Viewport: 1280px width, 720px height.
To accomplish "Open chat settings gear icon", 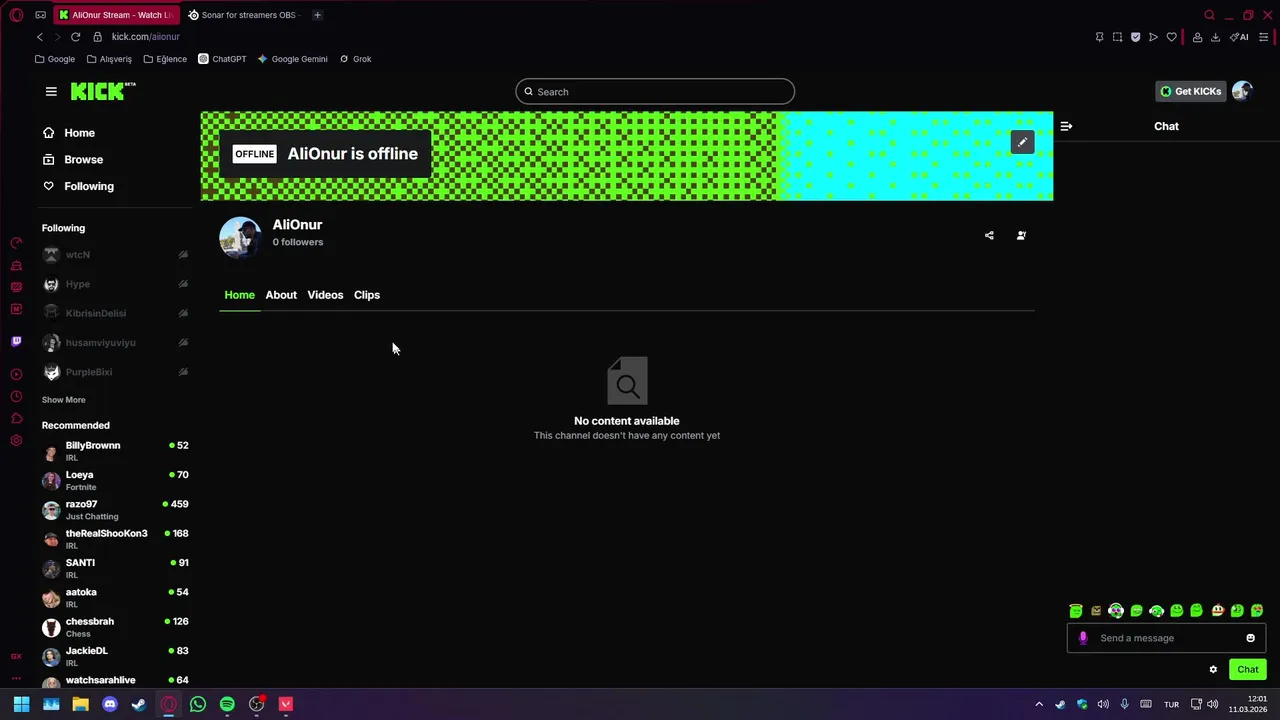I will (1213, 669).
